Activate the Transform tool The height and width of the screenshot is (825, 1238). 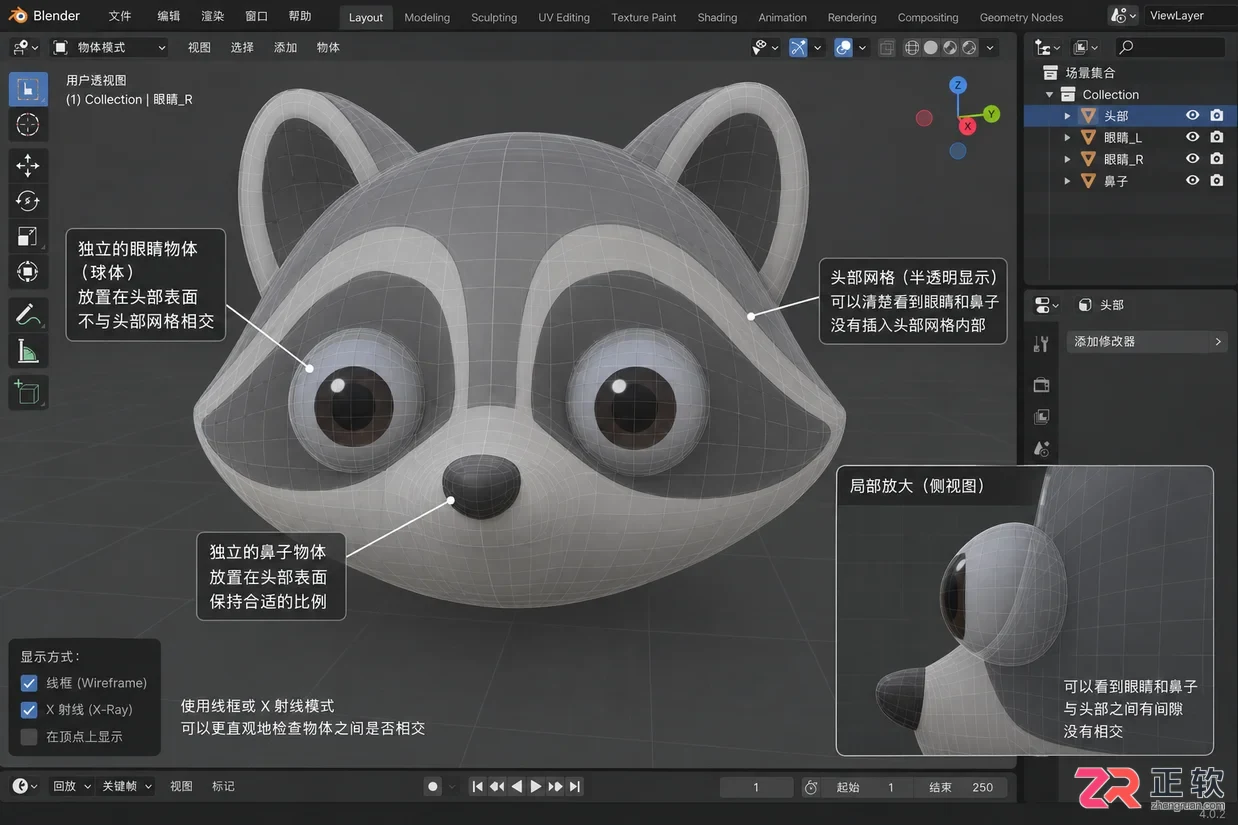(28, 272)
